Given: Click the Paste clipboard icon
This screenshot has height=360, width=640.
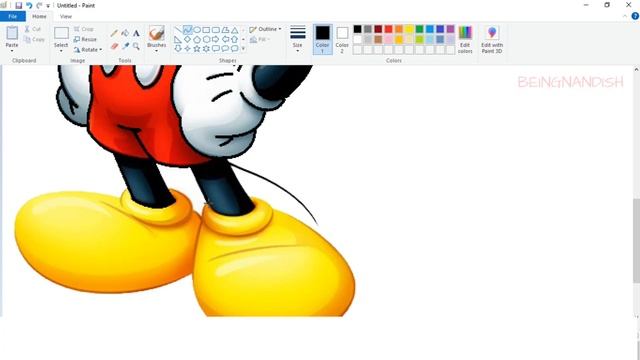Looking at the screenshot, I should tap(12, 33).
